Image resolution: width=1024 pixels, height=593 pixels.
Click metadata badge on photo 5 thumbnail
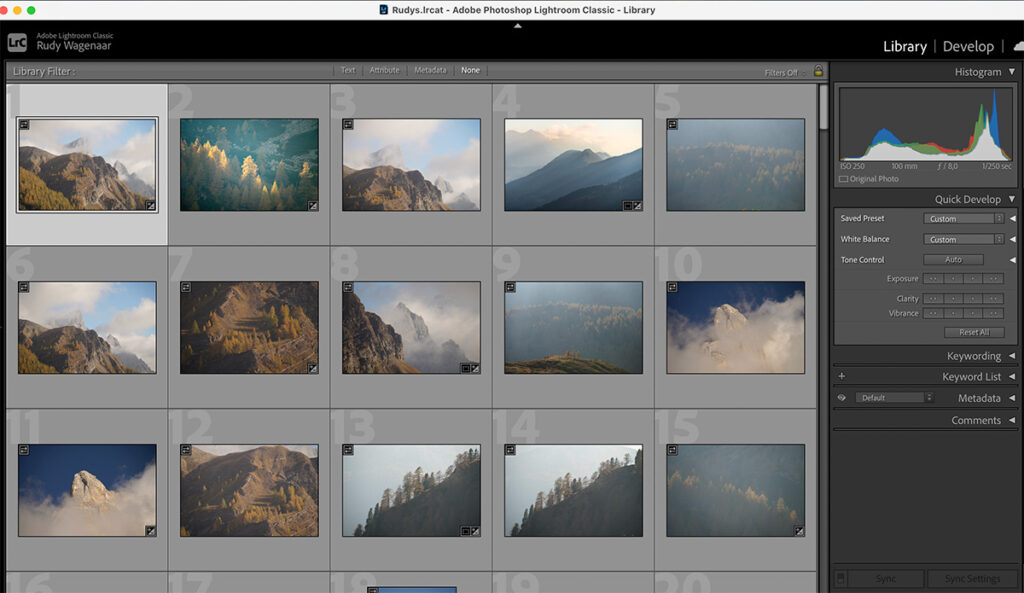[x=673, y=124]
